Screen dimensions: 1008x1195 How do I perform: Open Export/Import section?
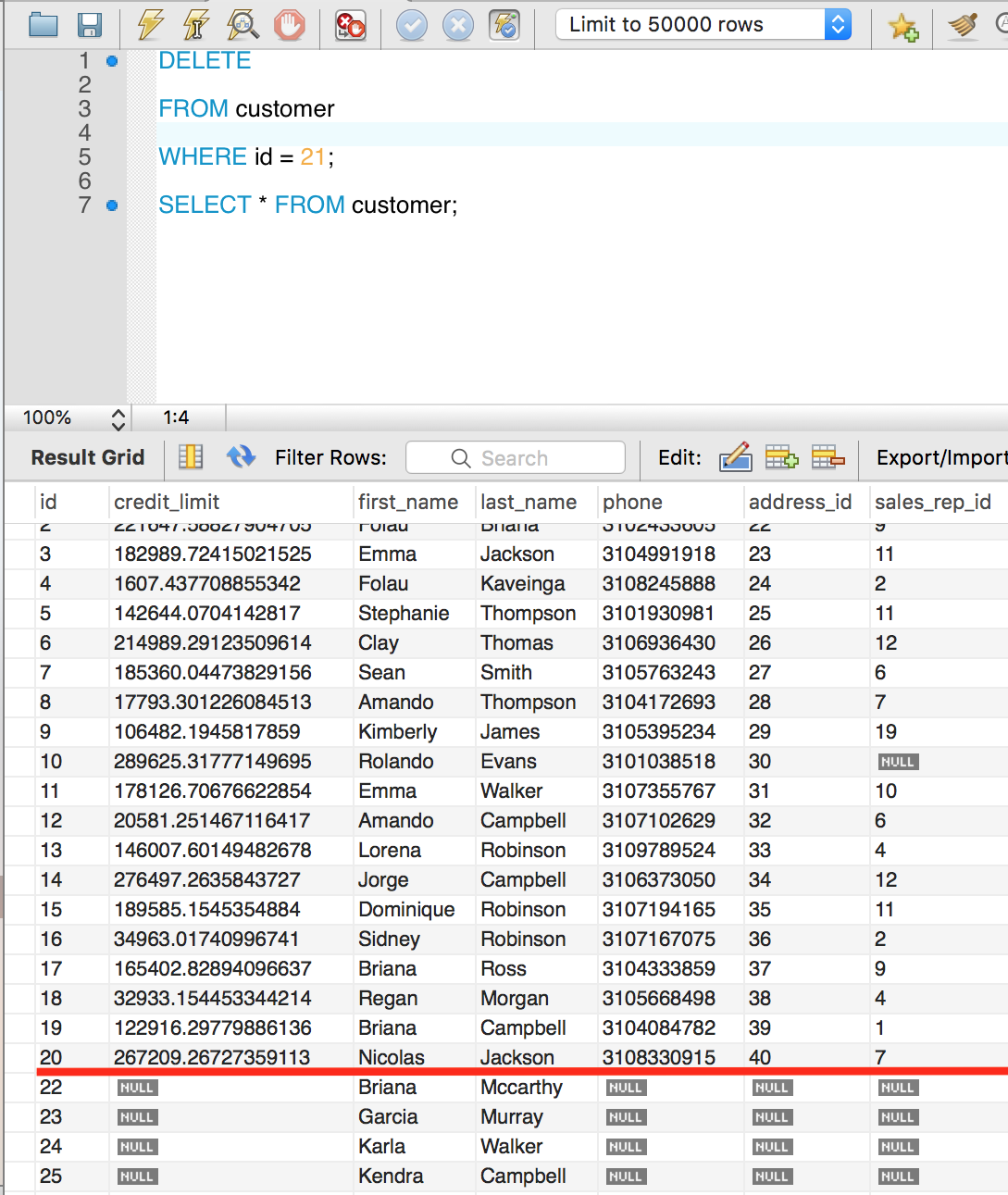point(941,457)
